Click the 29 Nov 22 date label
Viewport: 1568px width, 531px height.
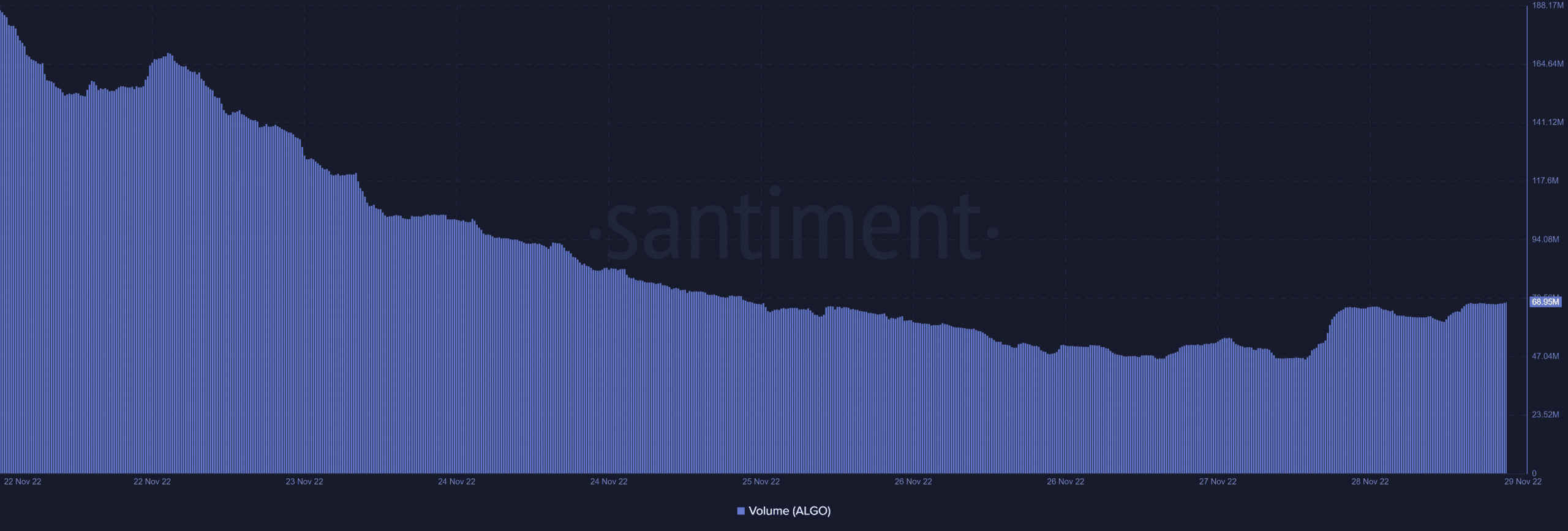tap(1523, 481)
